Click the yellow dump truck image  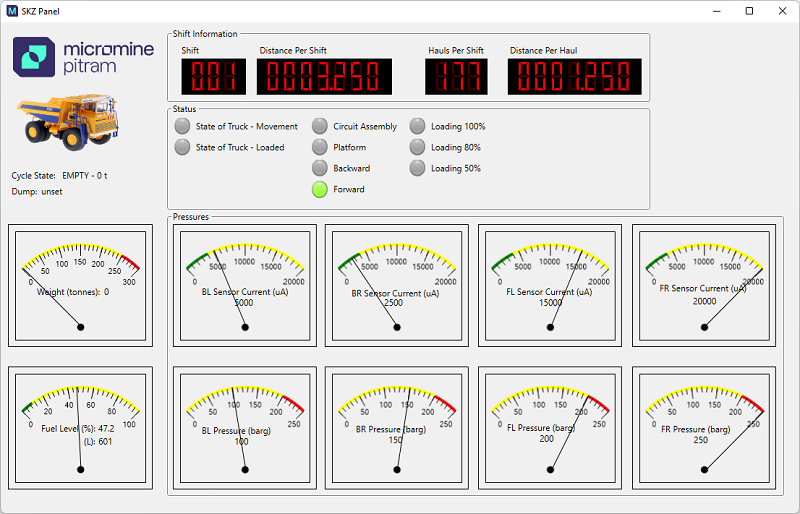68,121
